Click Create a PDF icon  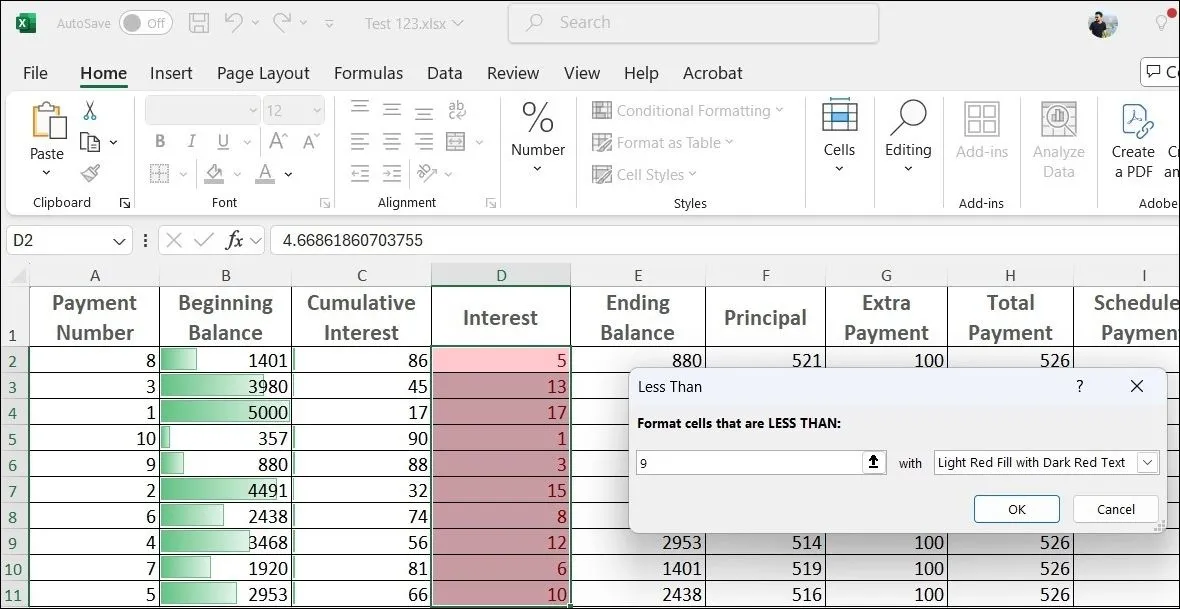[1137, 120]
